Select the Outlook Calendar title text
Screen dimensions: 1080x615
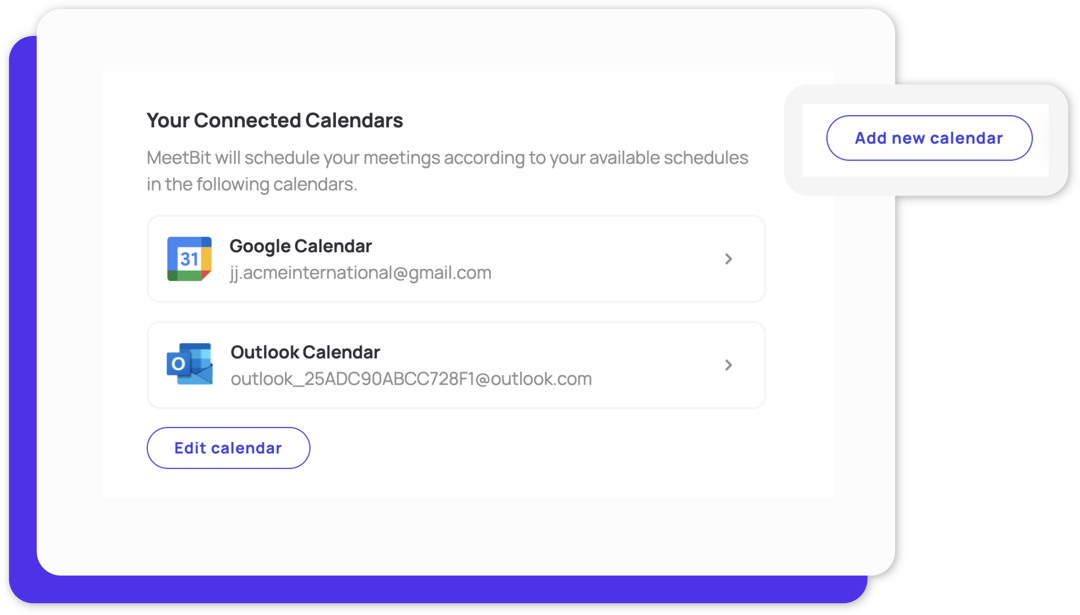[x=305, y=352]
